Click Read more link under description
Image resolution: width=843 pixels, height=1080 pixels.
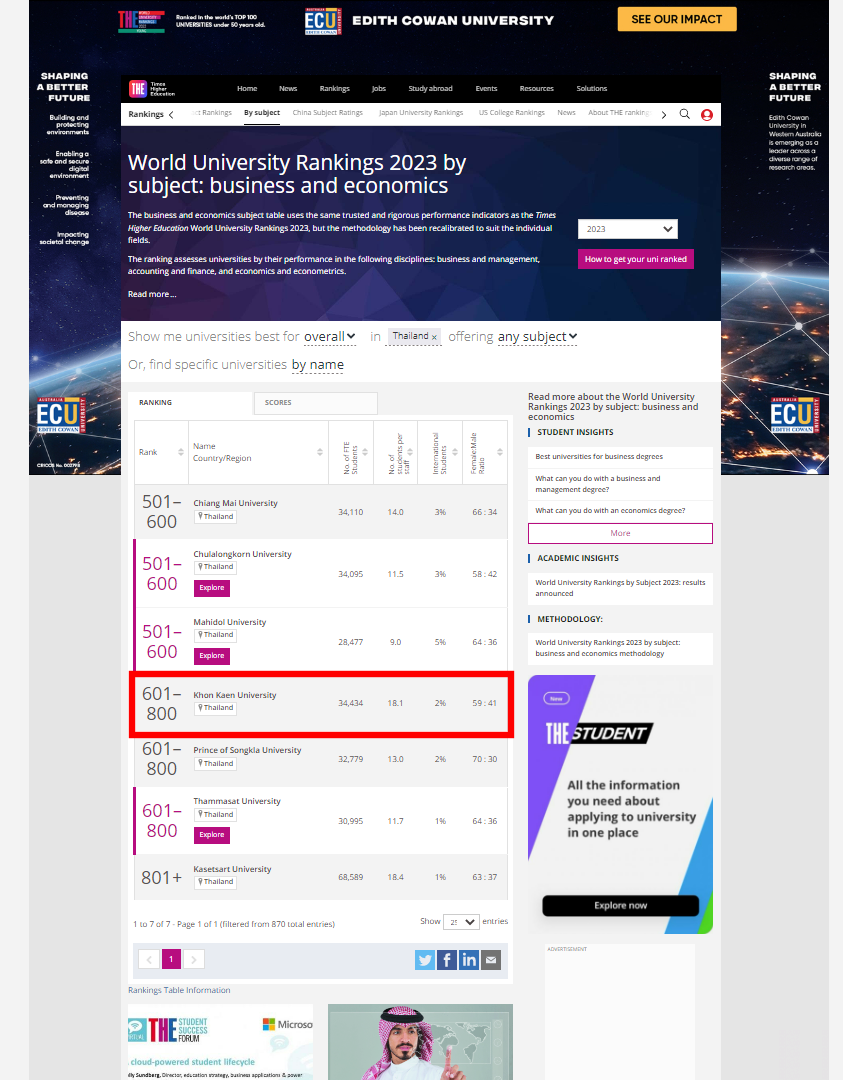(152, 294)
